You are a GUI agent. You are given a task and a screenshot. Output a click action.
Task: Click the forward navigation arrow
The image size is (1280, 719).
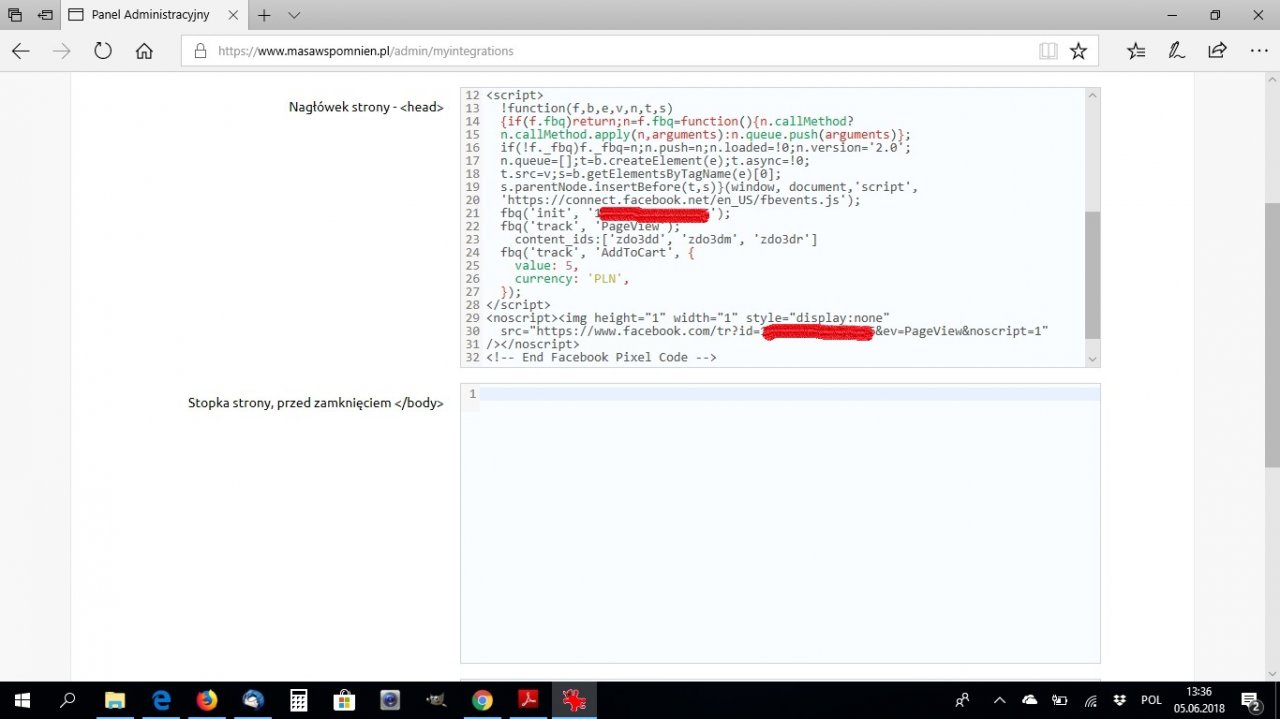pos(62,51)
